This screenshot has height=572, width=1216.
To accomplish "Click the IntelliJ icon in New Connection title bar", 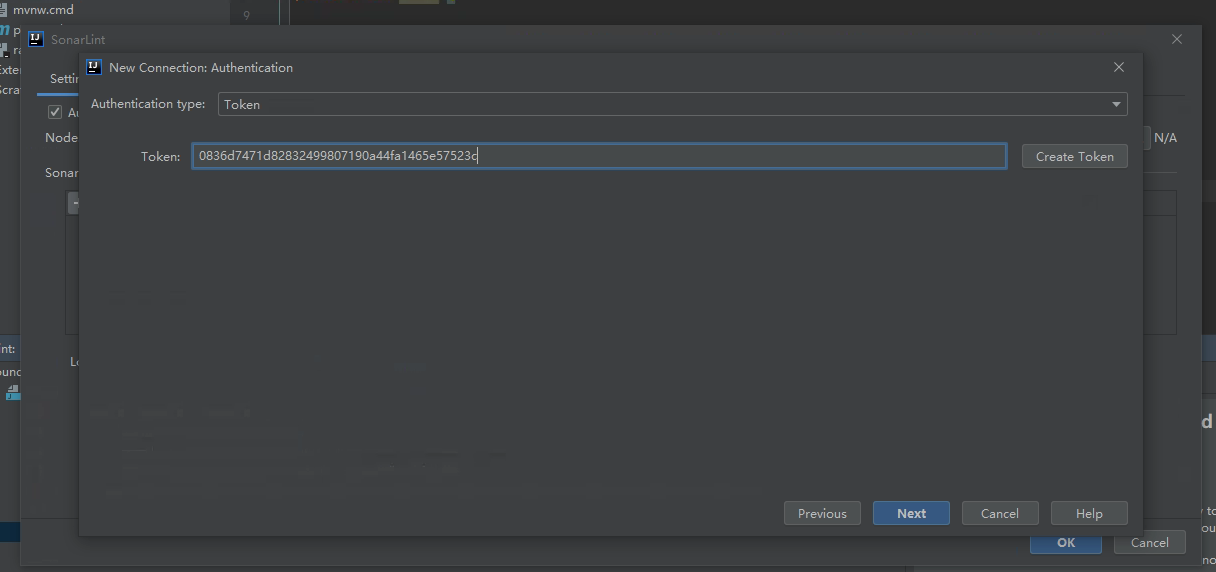I will (94, 67).
